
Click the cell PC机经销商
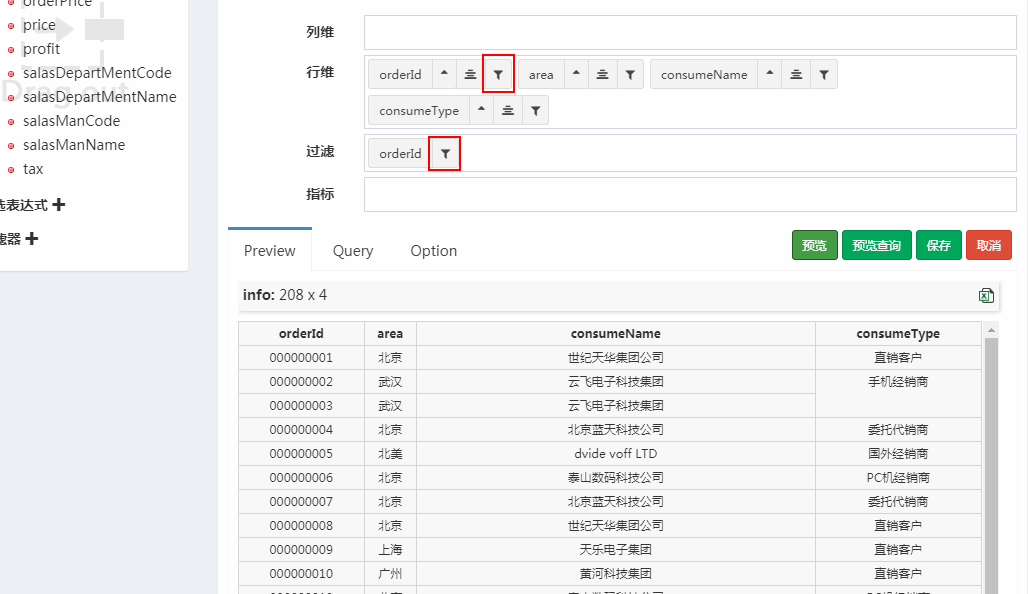click(x=898, y=478)
